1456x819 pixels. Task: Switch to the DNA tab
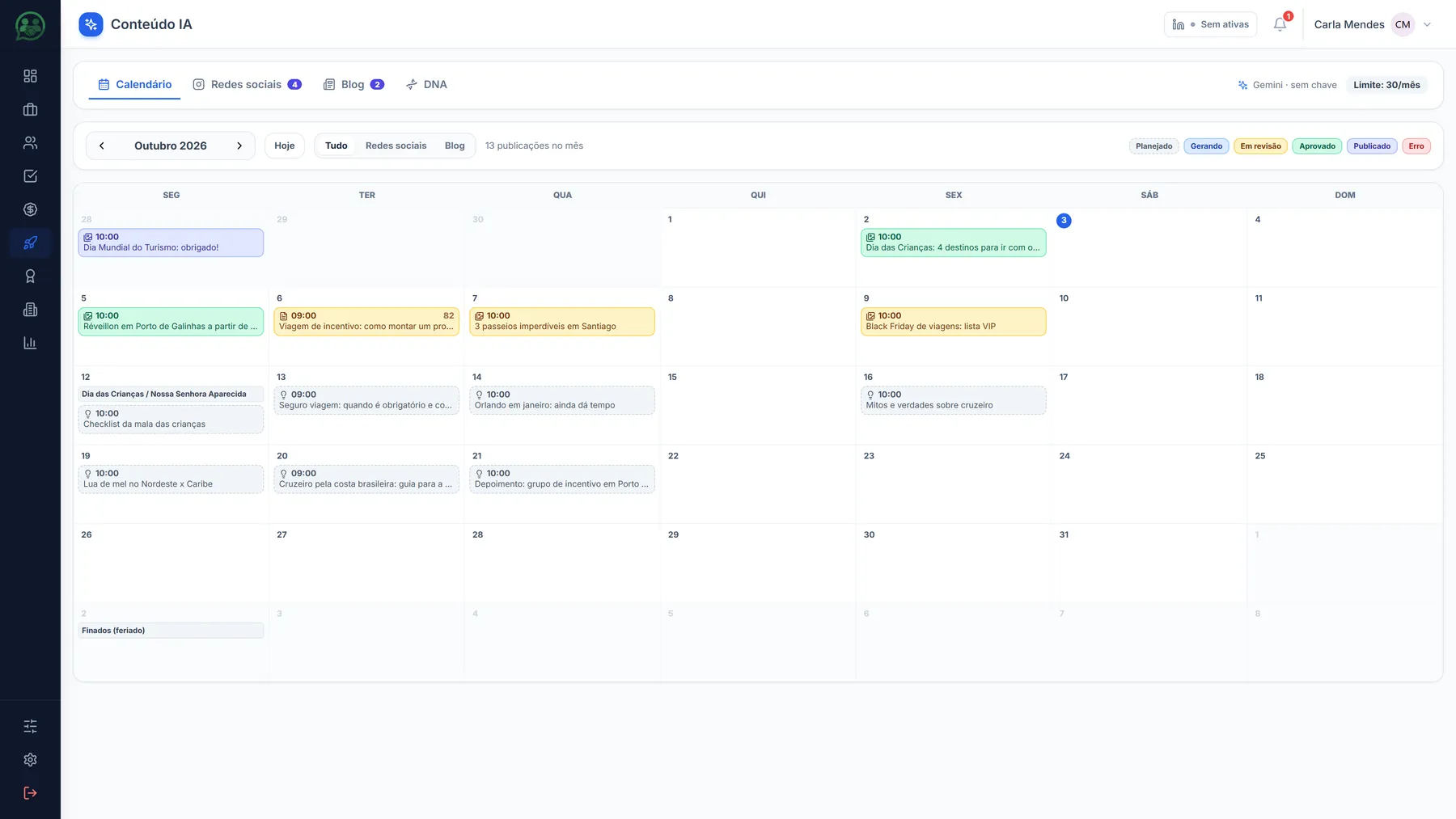pos(426,84)
